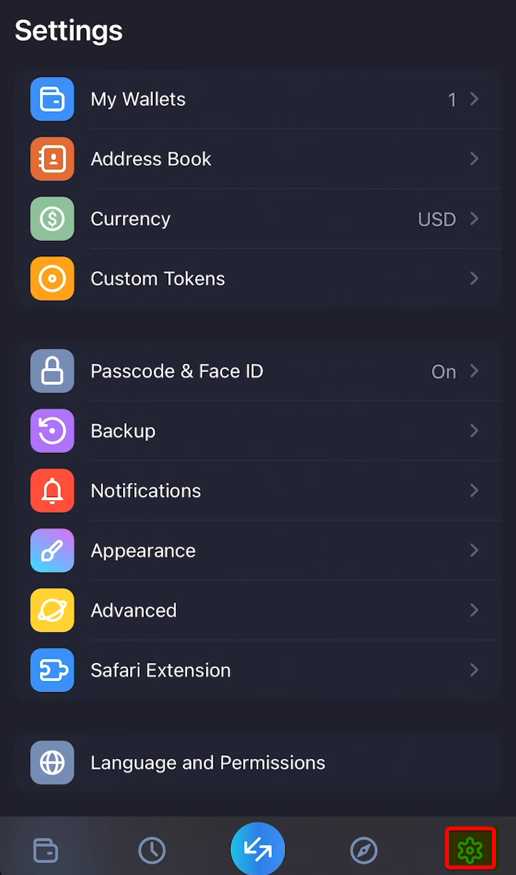Tap the blue swap arrows center button
516x875 pixels.
coord(258,848)
